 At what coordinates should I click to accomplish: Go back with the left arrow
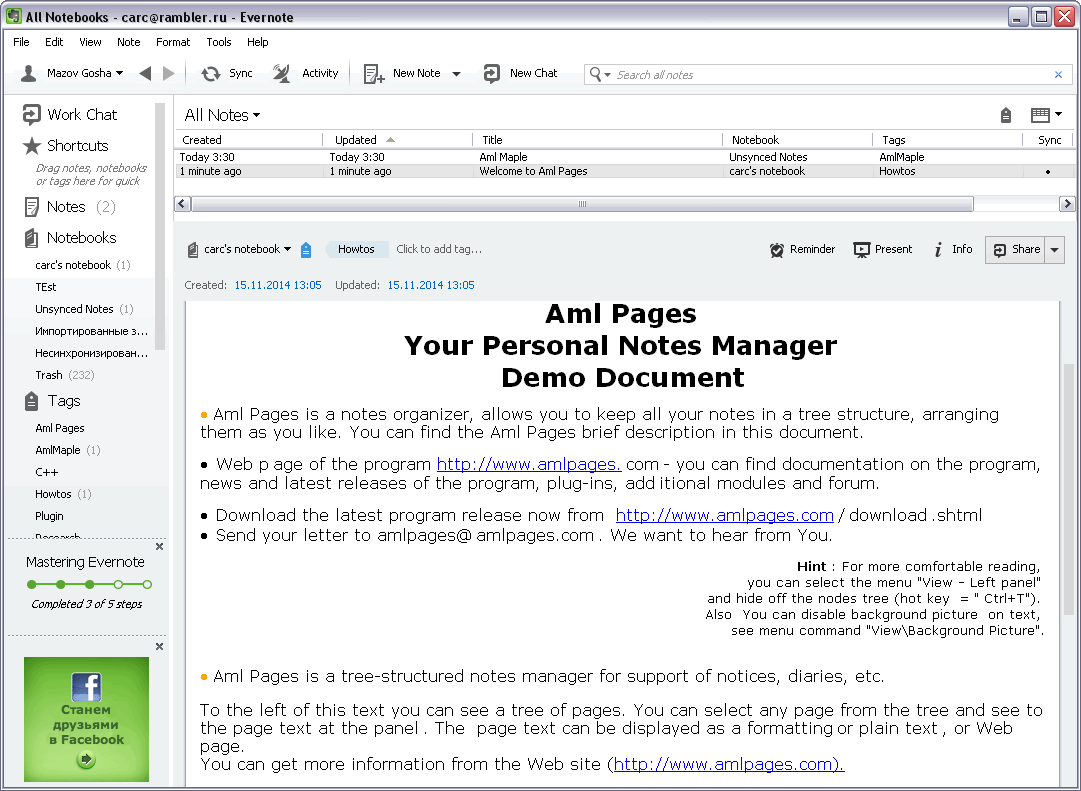click(x=145, y=73)
